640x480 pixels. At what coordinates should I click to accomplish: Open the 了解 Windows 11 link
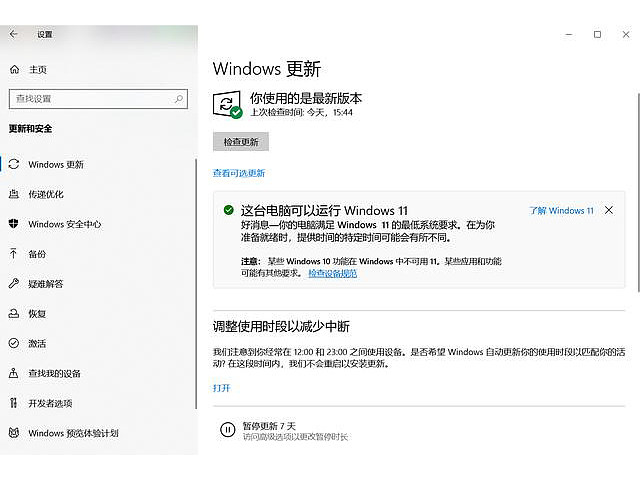tap(562, 211)
